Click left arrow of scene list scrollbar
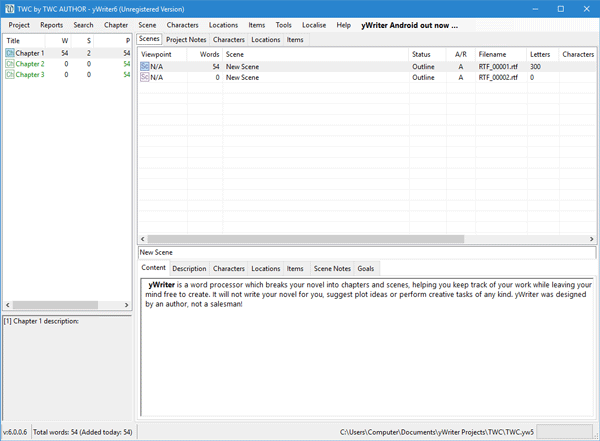 pyautogui.click(x=143, y=239)
